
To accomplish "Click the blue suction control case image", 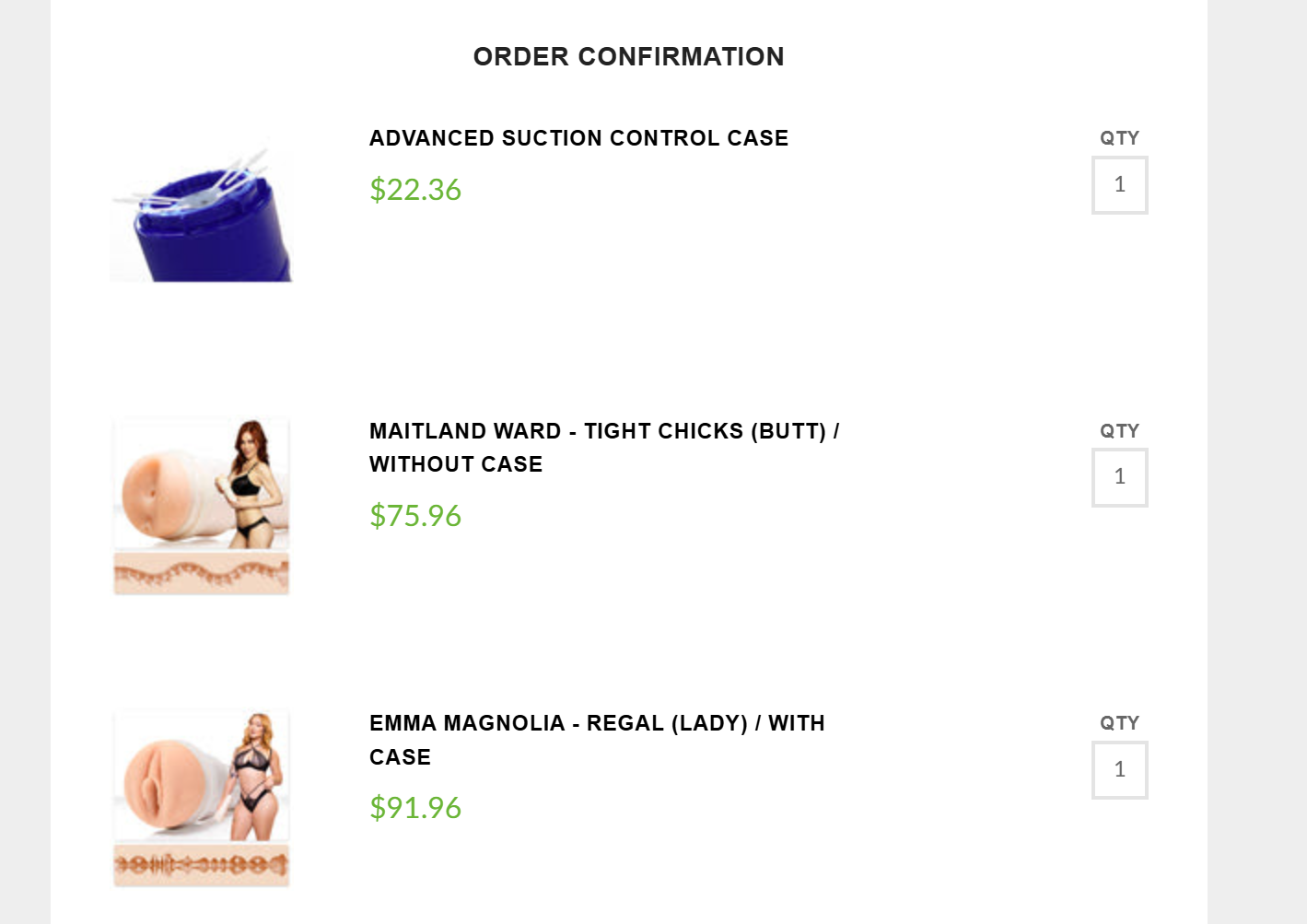I will coord(201,210).
